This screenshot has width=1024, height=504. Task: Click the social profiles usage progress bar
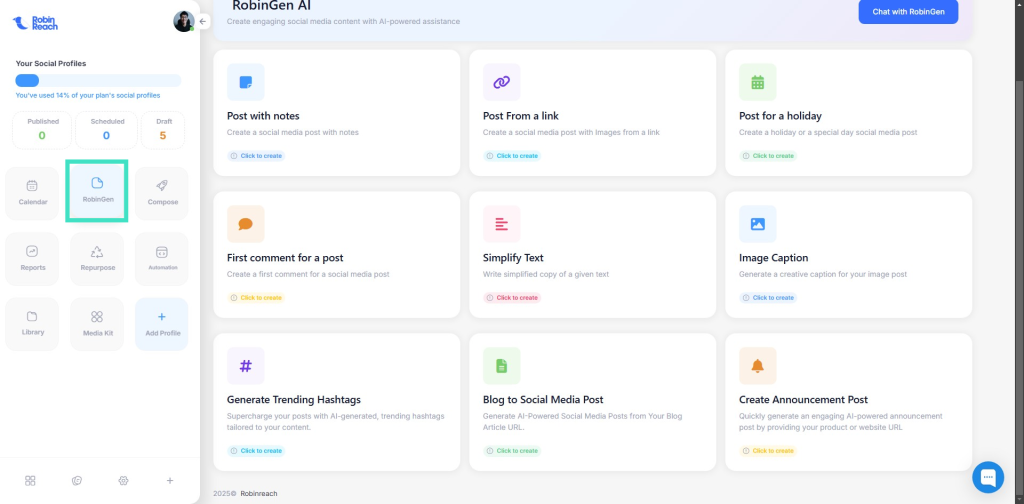[99, 80]
